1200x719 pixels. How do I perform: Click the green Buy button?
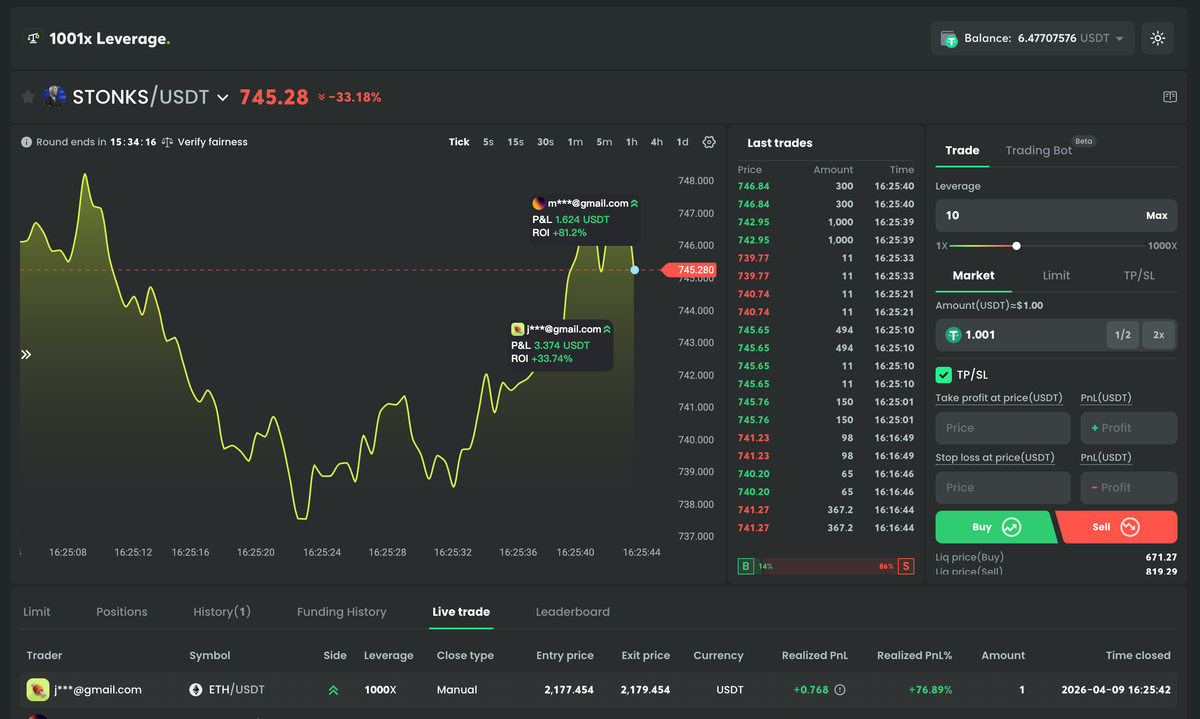tap(994, 527)
